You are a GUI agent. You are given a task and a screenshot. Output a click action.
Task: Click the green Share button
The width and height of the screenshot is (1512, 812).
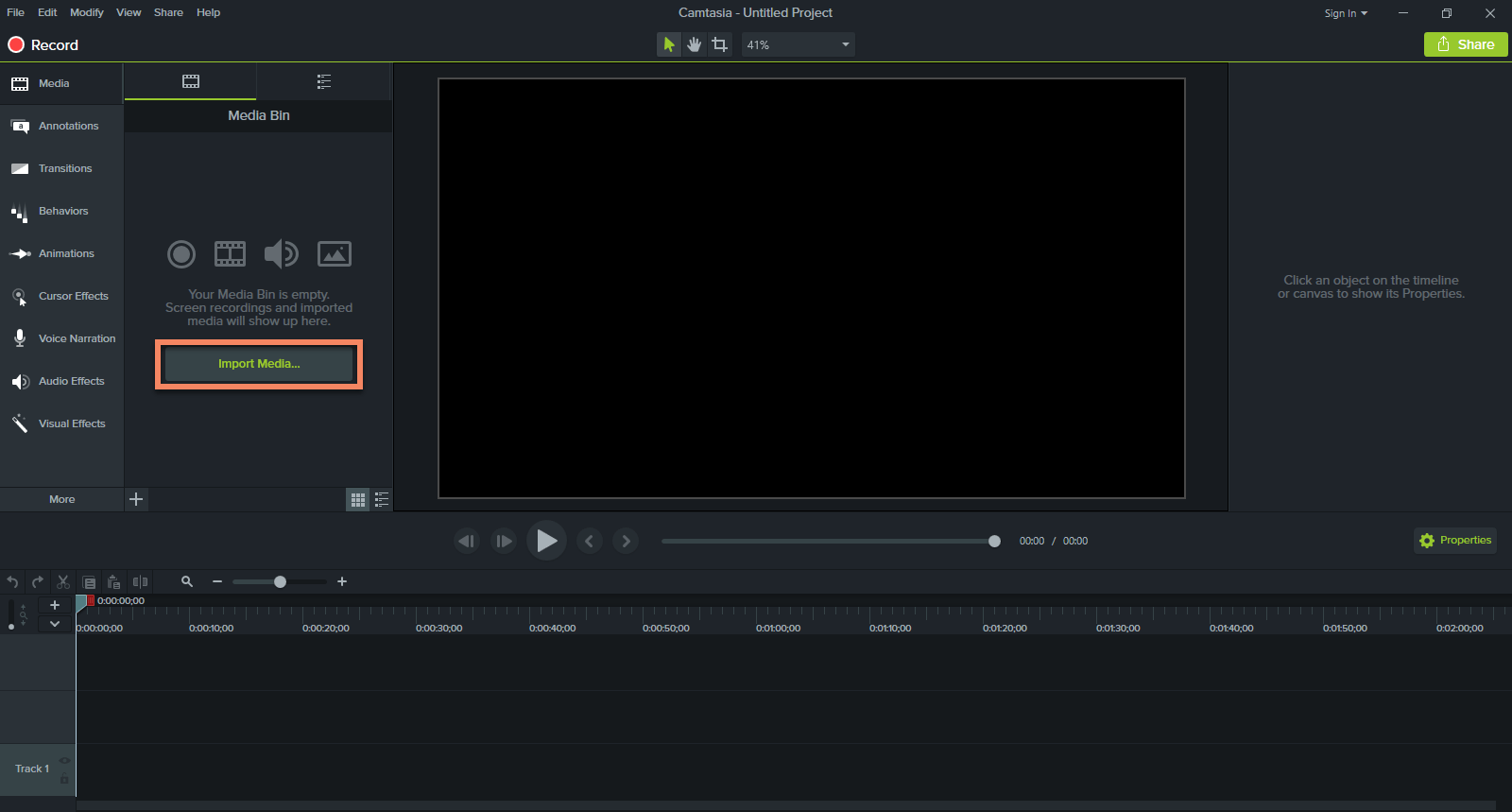click(x=1466, y=44)
